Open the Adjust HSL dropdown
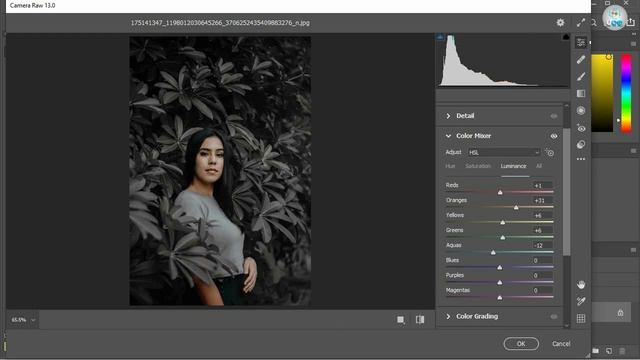The height and width of the screenshot is (360, 640). (504, 152)
